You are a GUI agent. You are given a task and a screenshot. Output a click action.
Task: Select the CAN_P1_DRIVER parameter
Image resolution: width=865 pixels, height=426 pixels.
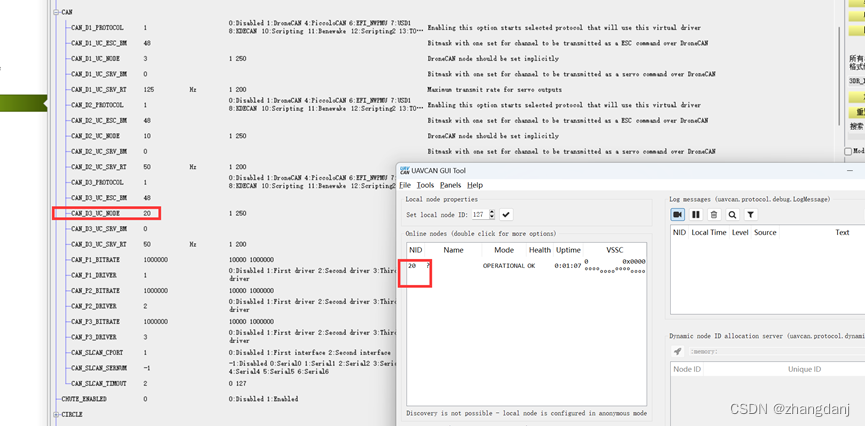[x=94, y=275]
